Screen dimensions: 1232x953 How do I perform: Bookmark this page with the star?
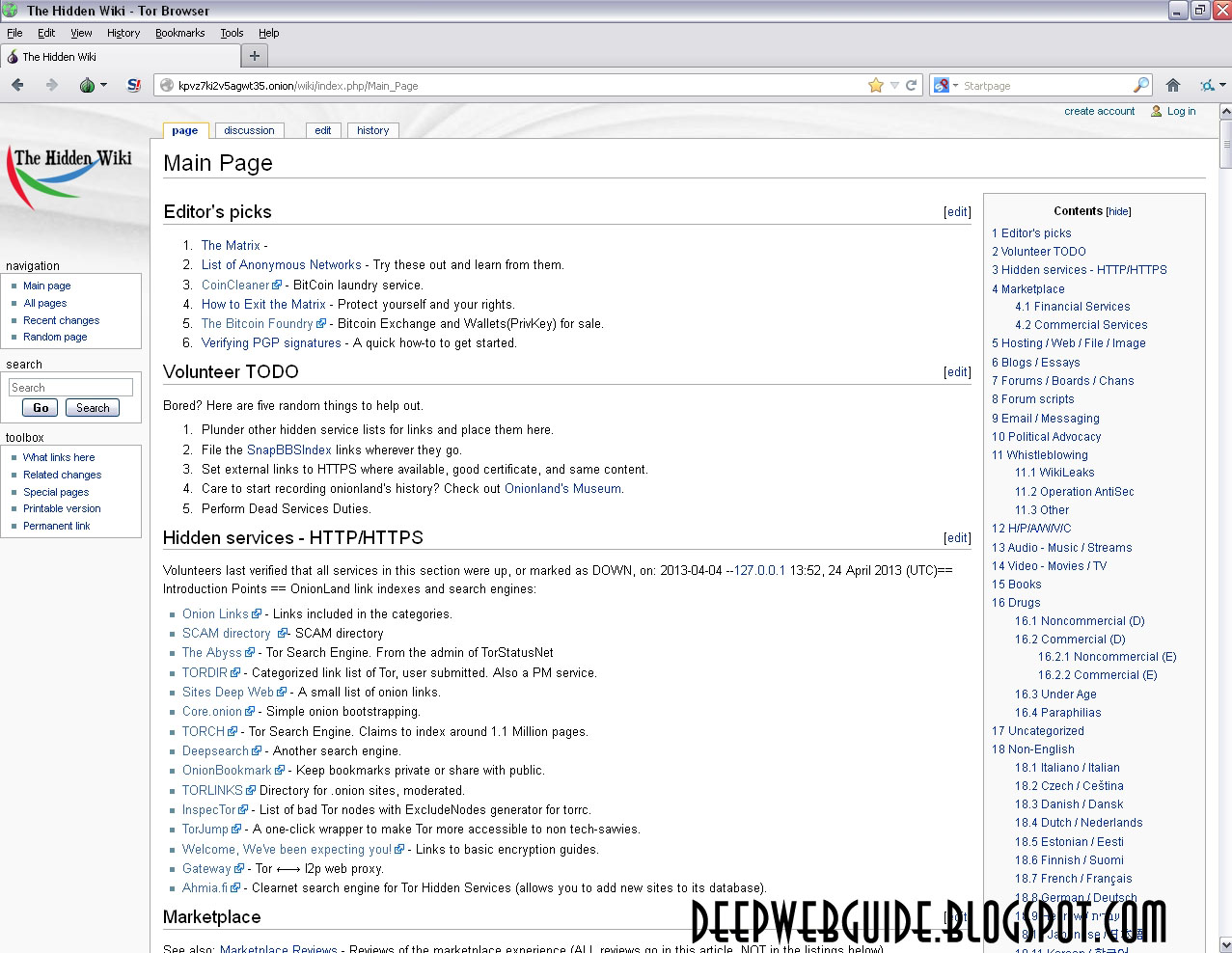876,85
